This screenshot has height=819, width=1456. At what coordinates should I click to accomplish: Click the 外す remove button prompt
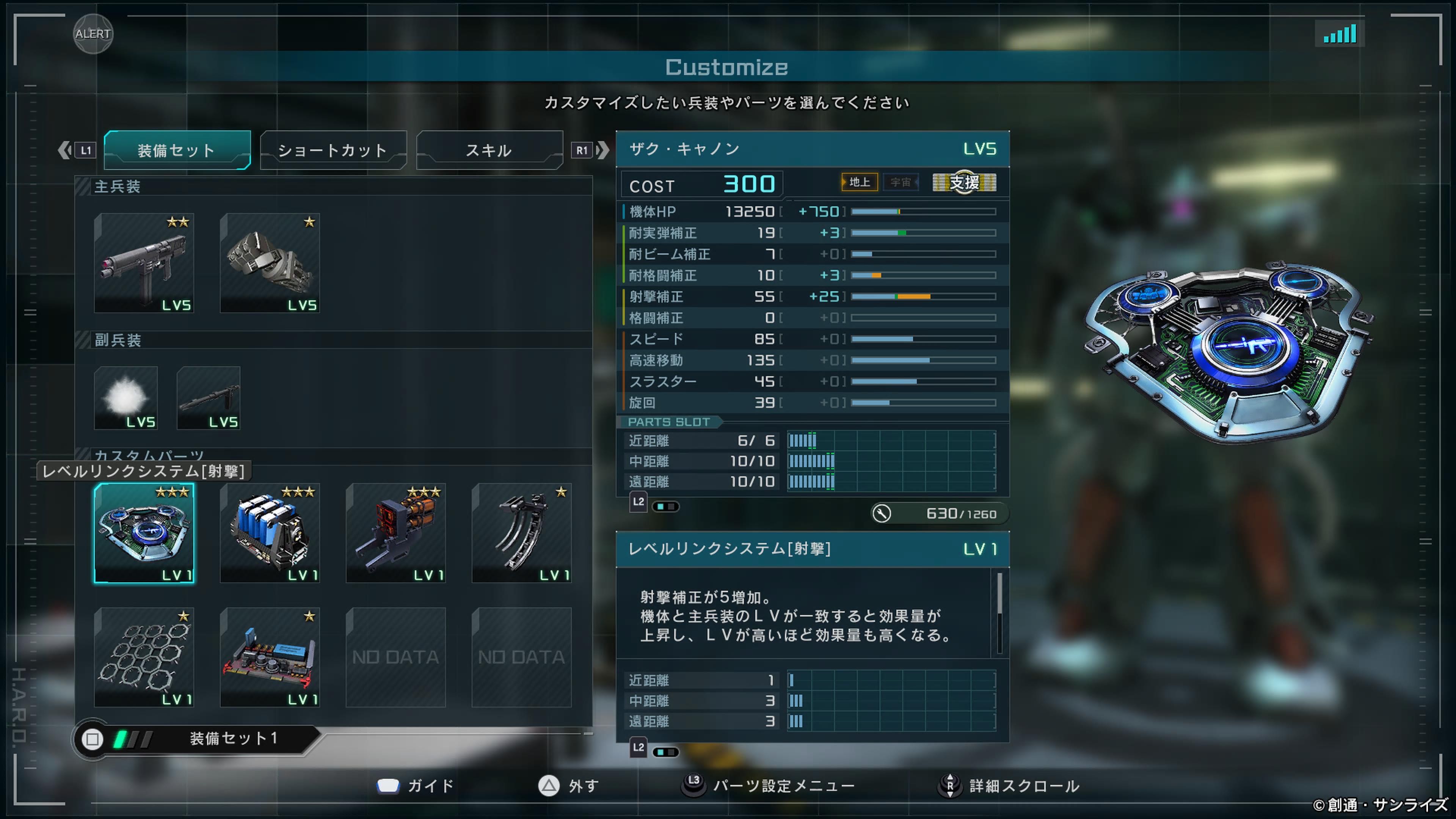click(569, 786)
